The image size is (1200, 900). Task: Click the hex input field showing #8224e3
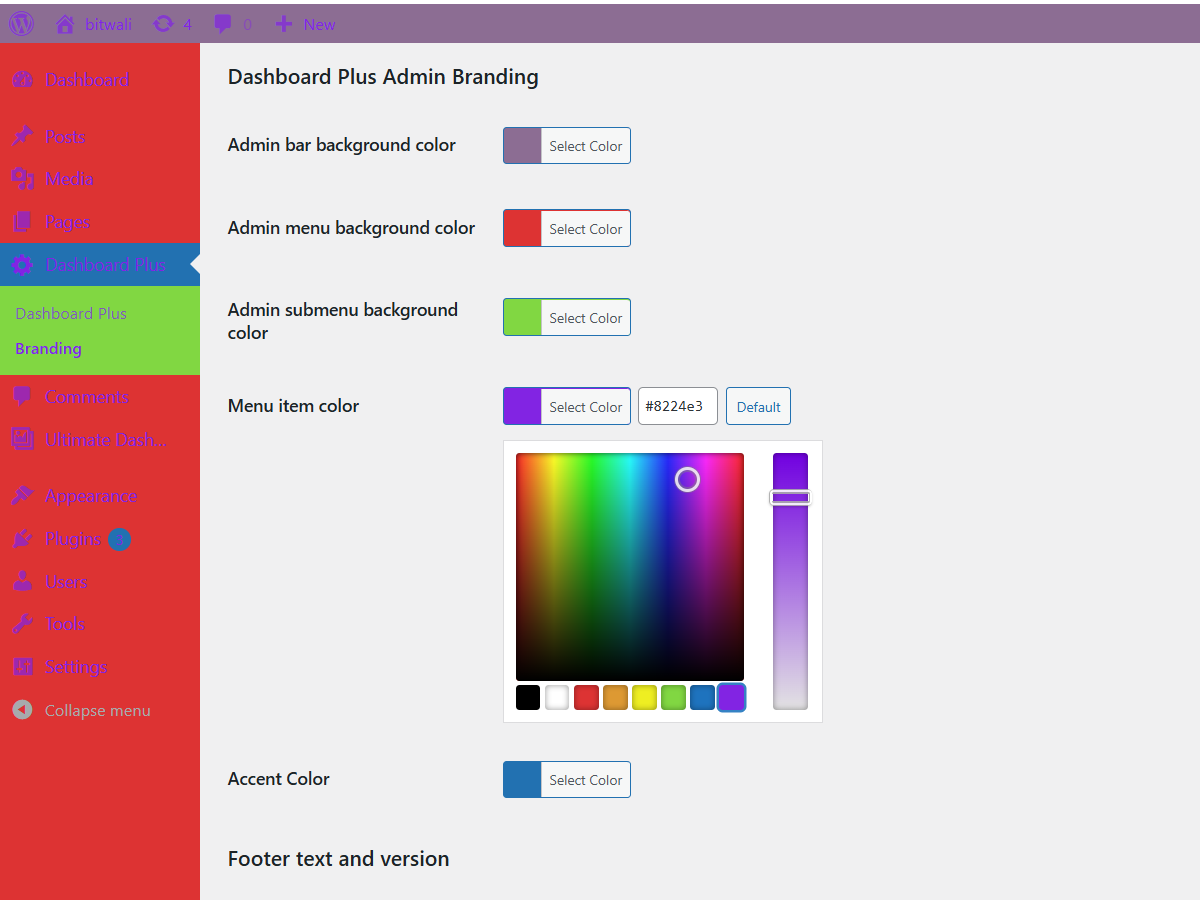click(678, 406)
